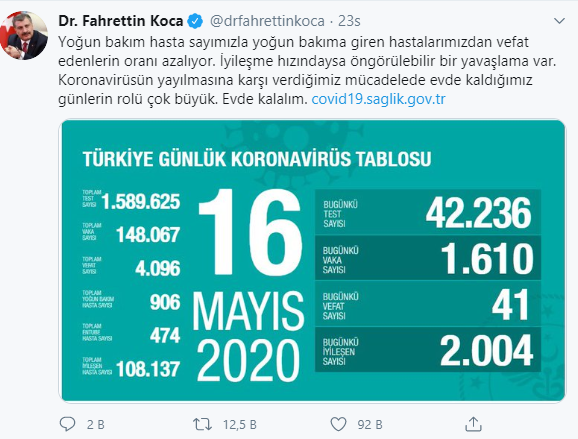
Task: Open the reply speech bubble icon
Action: tap(67, 424)
